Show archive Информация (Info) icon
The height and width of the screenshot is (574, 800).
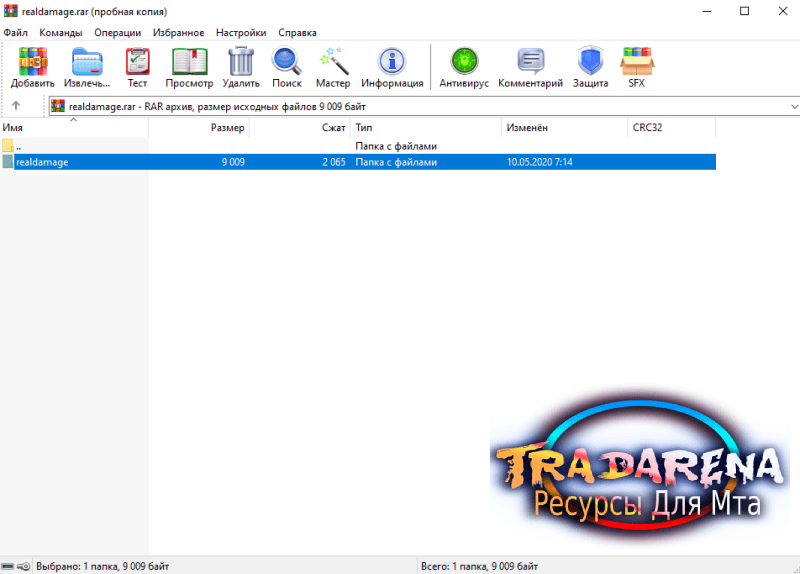(x=392, y=61)
